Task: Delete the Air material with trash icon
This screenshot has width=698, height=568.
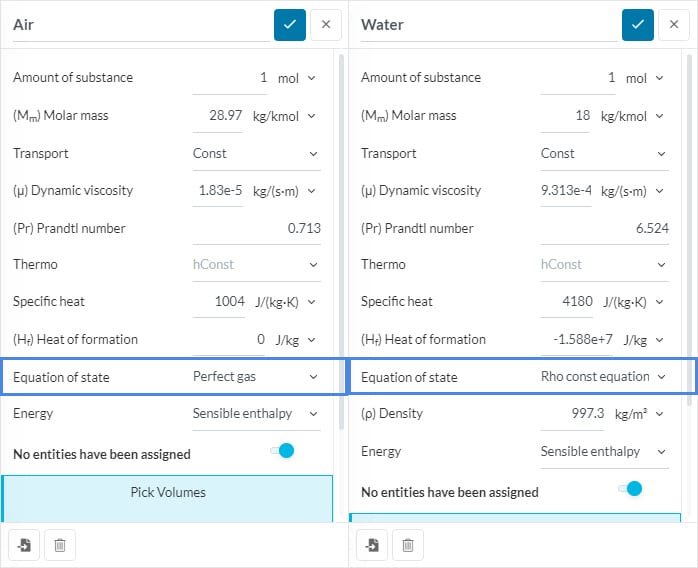Action: tap(60, 545)
